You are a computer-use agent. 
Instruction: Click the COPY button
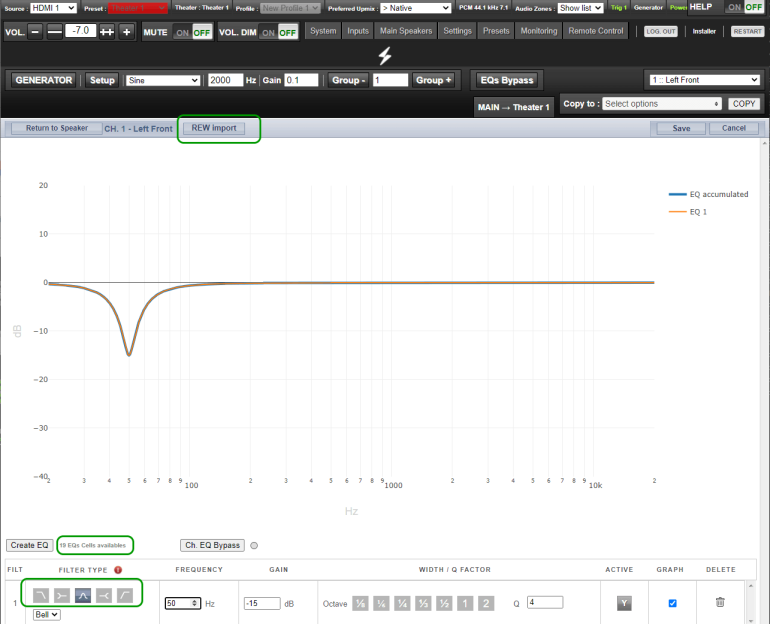click(743, 104)
